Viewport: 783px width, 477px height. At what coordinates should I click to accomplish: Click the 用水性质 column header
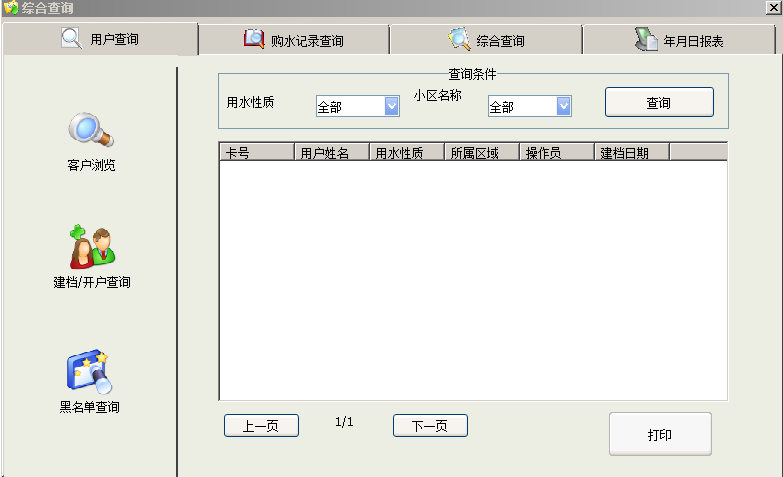coord(407,152)
